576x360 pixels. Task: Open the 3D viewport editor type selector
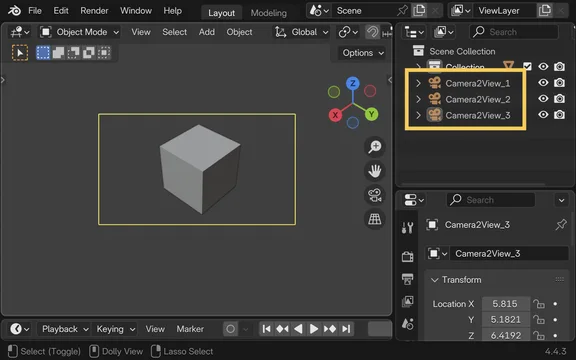click(x=19, y=32)
